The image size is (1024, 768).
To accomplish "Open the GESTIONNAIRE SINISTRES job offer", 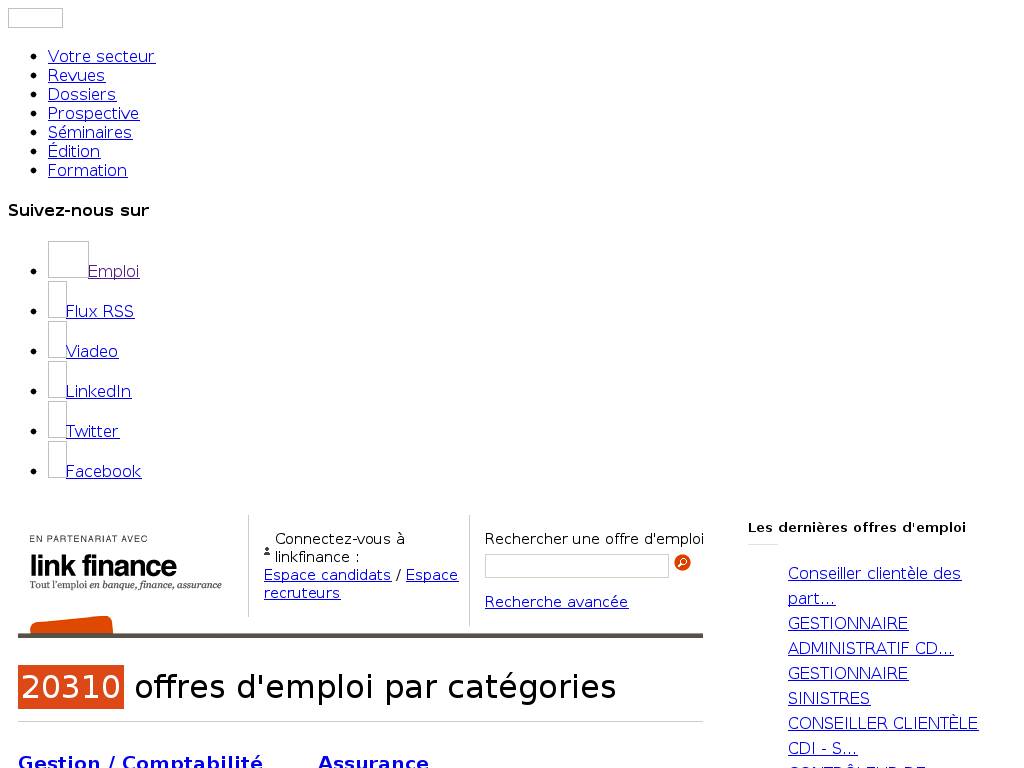I will 847,674.
